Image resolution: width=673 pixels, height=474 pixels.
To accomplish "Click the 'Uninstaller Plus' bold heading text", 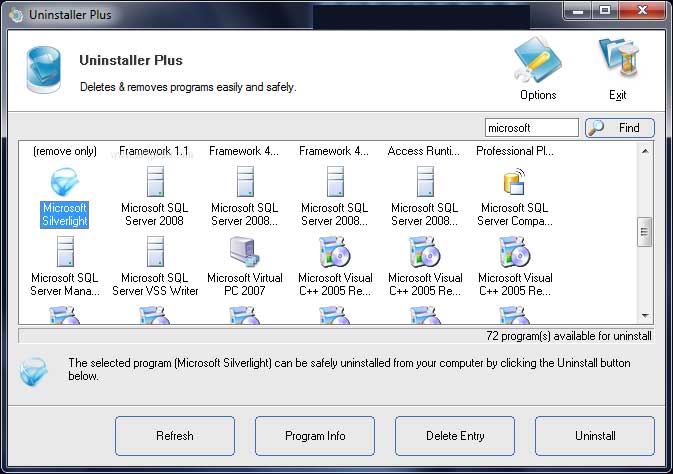I will (131, 60).
